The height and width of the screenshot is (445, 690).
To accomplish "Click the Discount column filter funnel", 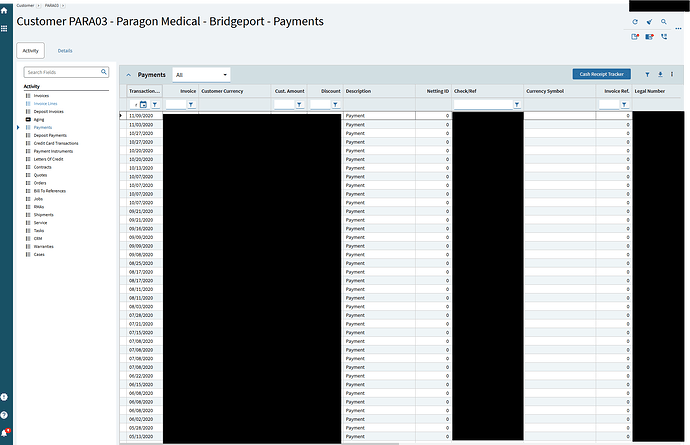I will click(335, 104).
